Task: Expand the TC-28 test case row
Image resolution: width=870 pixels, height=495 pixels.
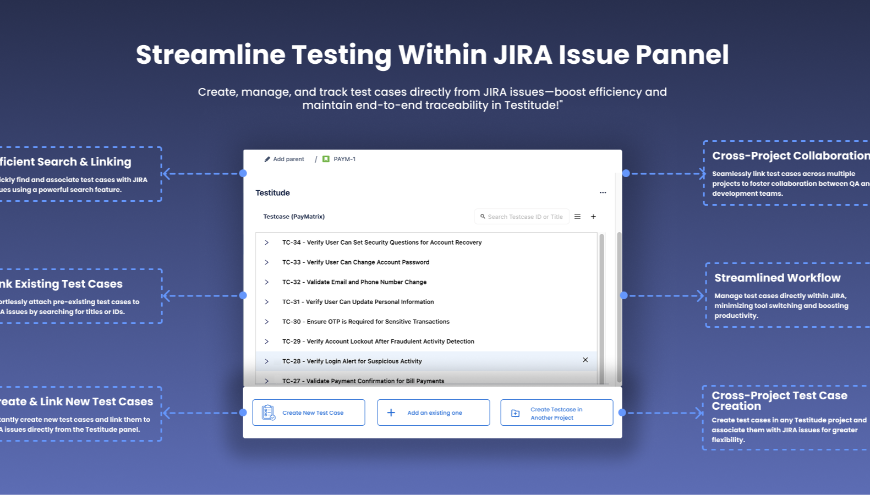Action: point(266,361)
